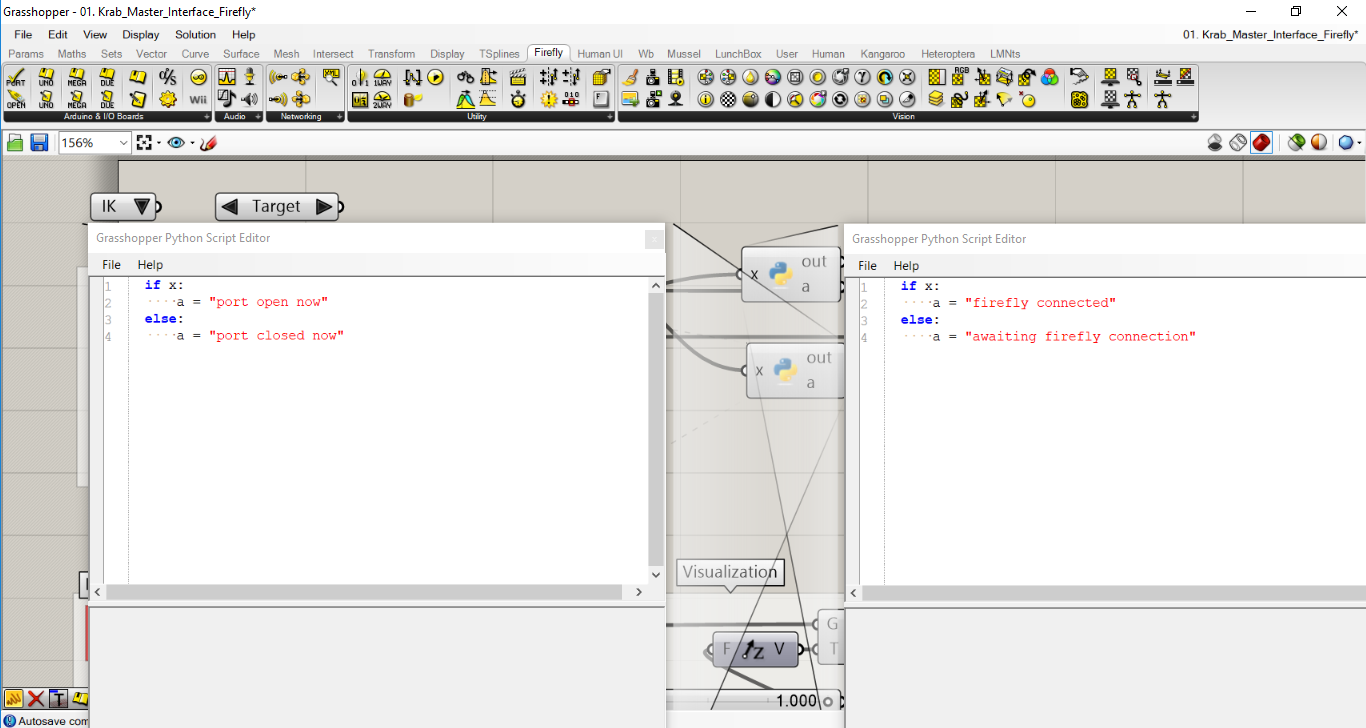Select the music note icon in Audio panel
The height and width of the screenshot is (728, 1366).
(x=227, y=98)
